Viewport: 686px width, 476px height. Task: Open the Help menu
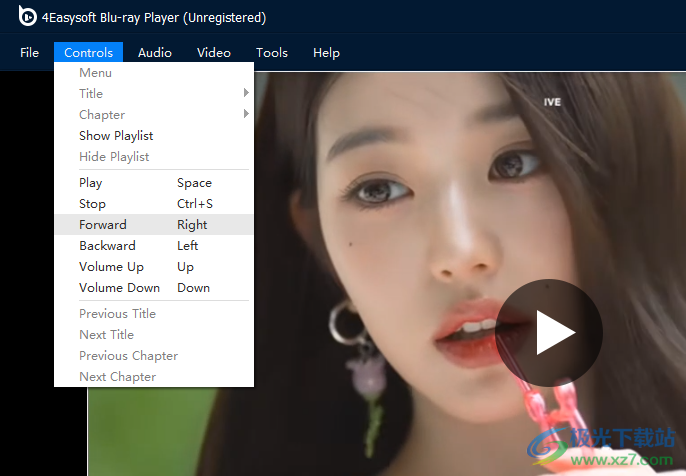pos(326,52)
